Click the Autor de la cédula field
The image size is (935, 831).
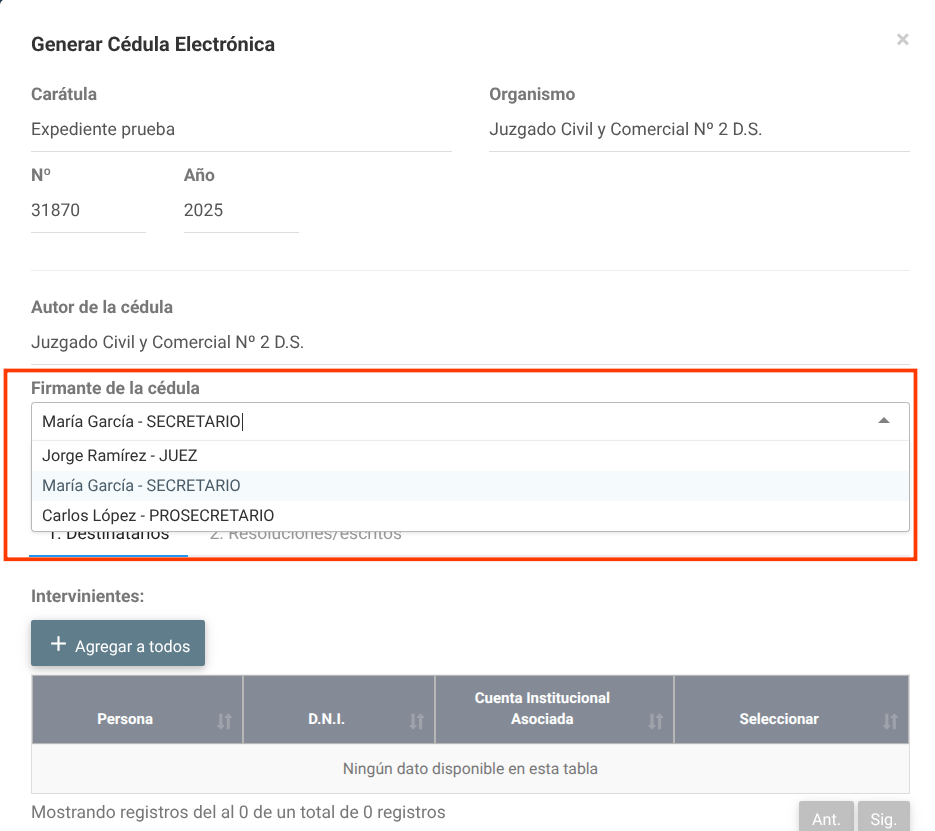470,343
